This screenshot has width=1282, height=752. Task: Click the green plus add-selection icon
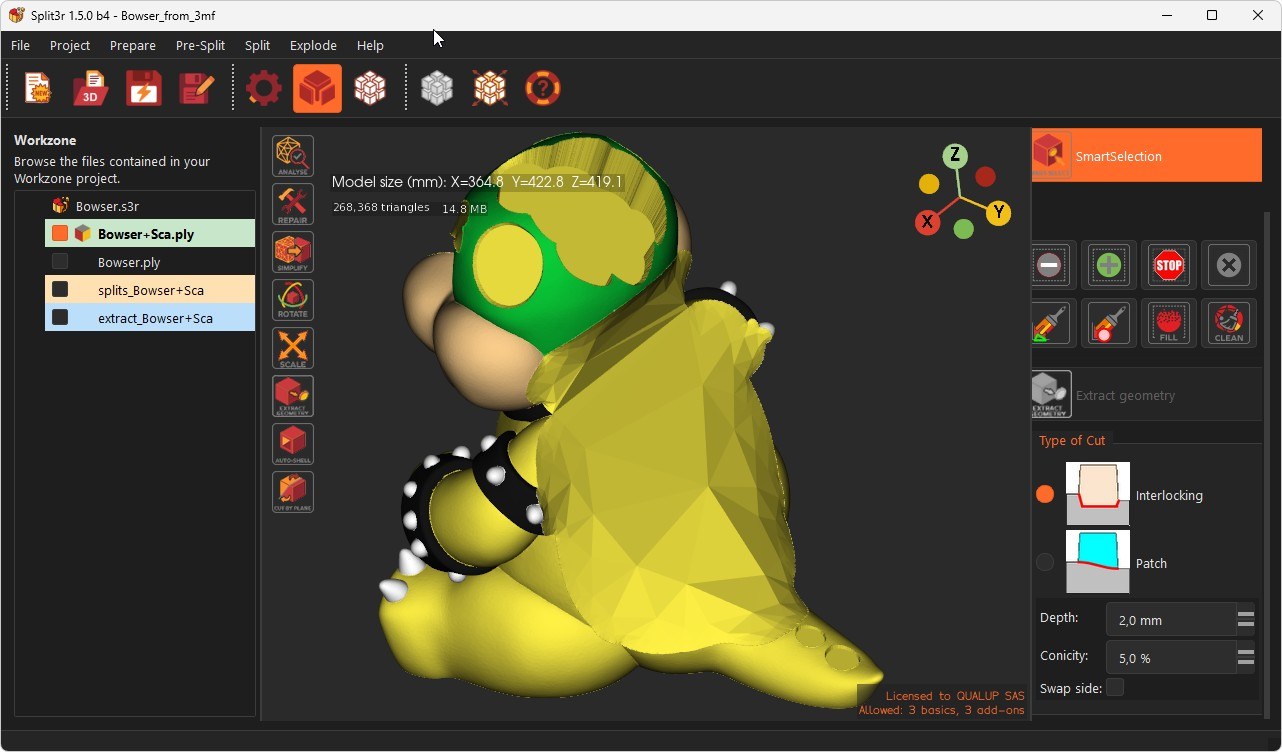(1109, 265)
